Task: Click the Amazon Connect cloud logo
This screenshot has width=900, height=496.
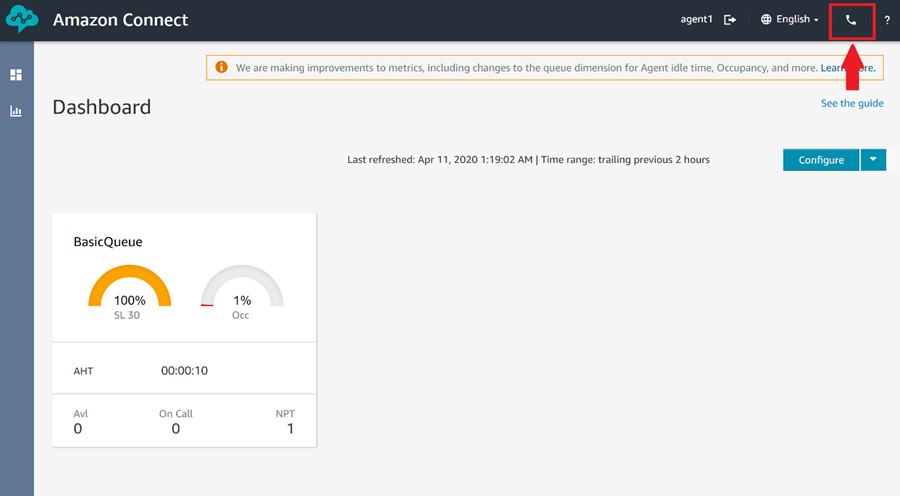Action: point(22,19)
